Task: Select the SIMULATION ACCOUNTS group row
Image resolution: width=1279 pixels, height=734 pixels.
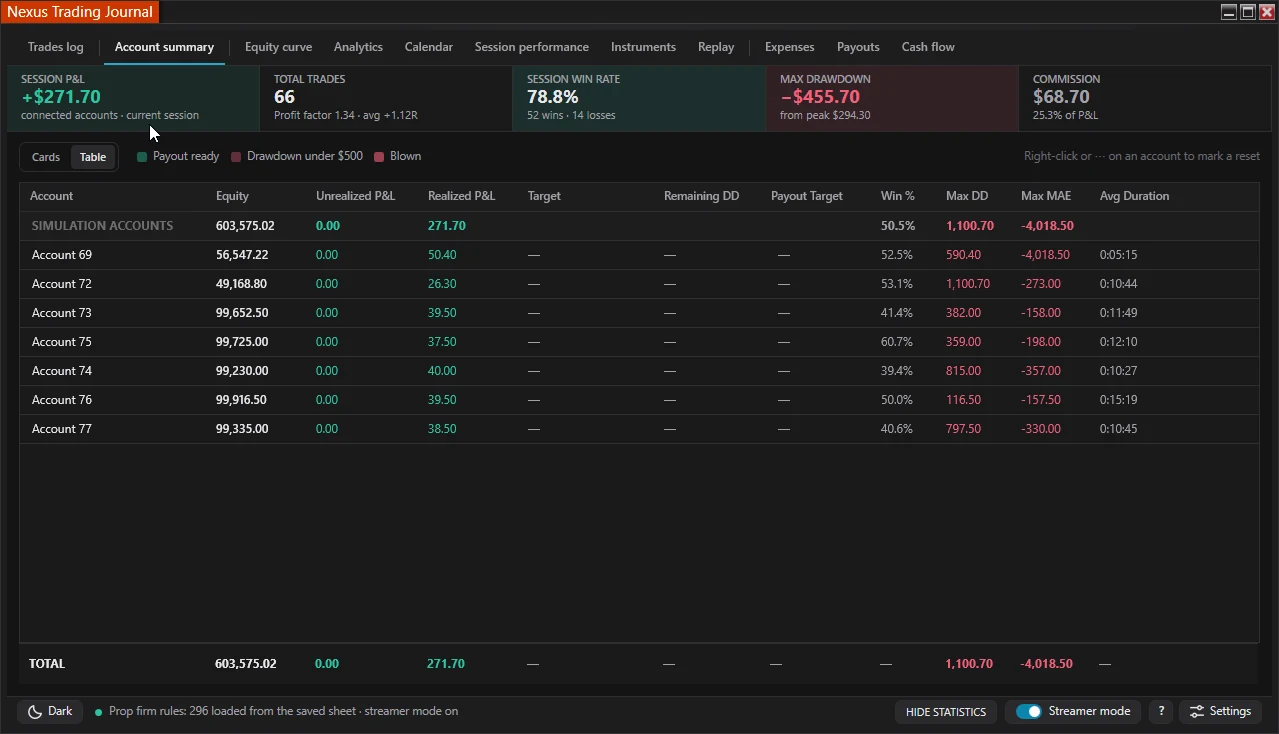Action: [639, 226]
